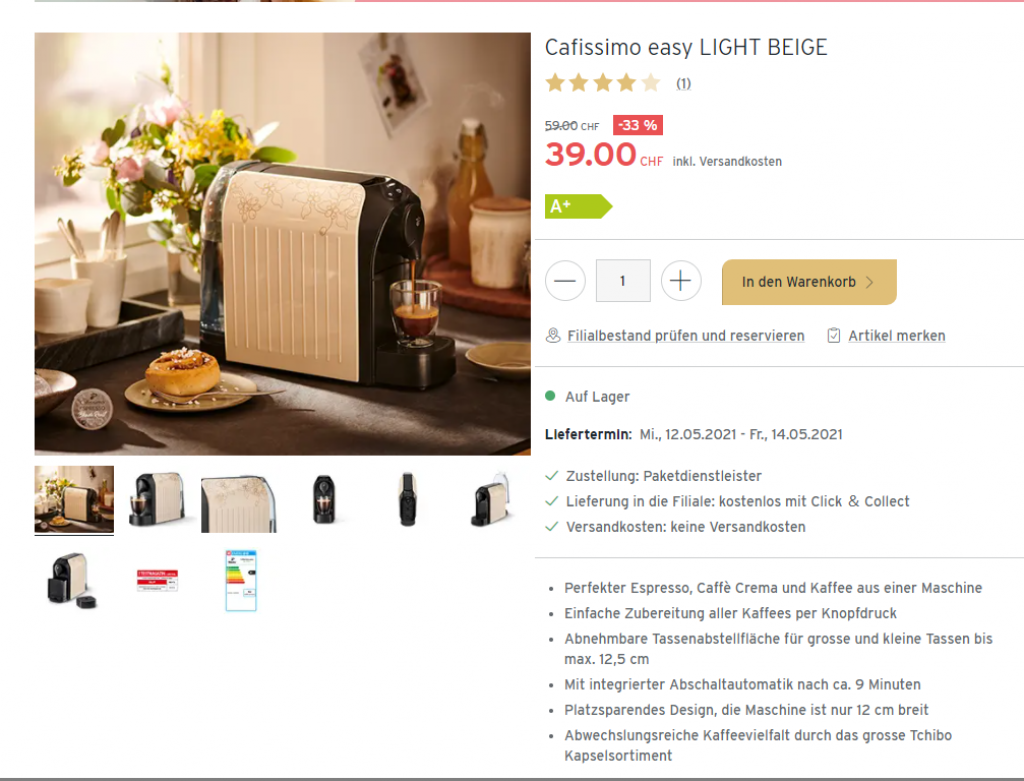The image size is (1024, 781).
Task: Open the review count (1)
Action: pyautogui.click(x=683, y=84)
